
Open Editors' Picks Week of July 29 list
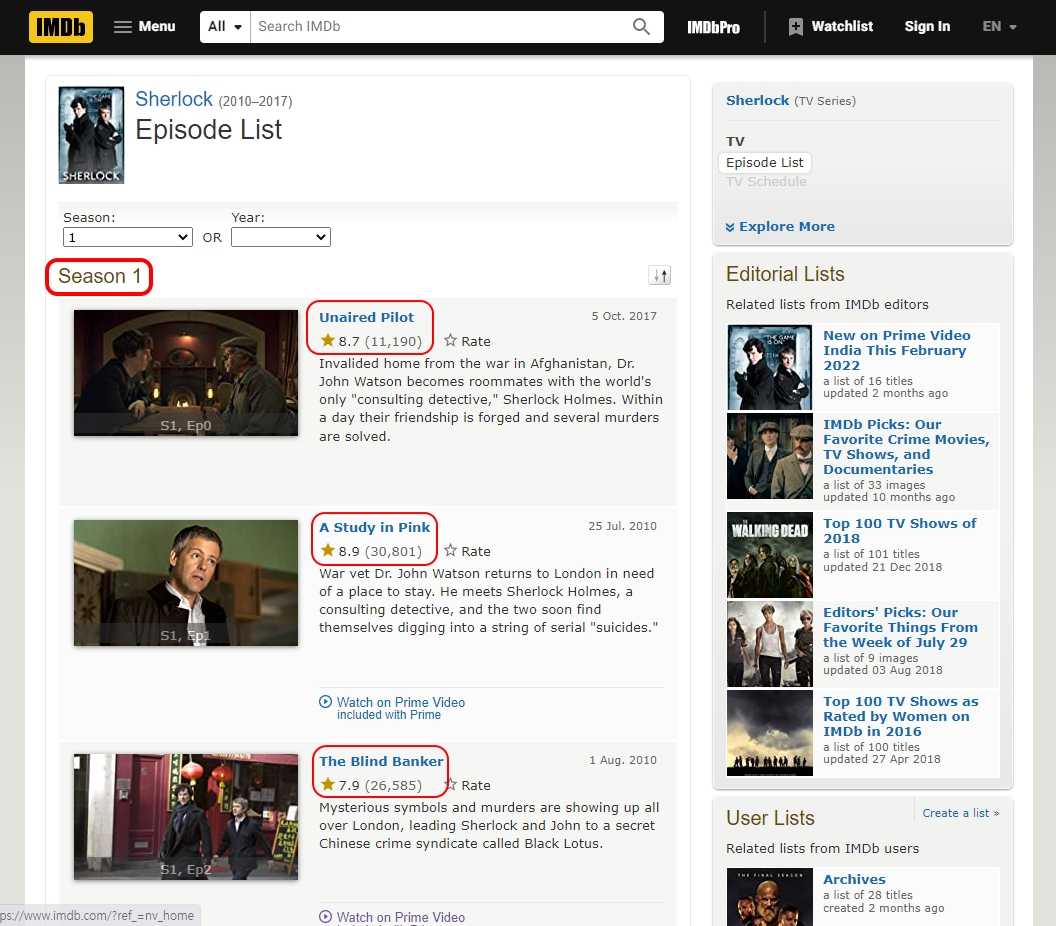[900, 627]
